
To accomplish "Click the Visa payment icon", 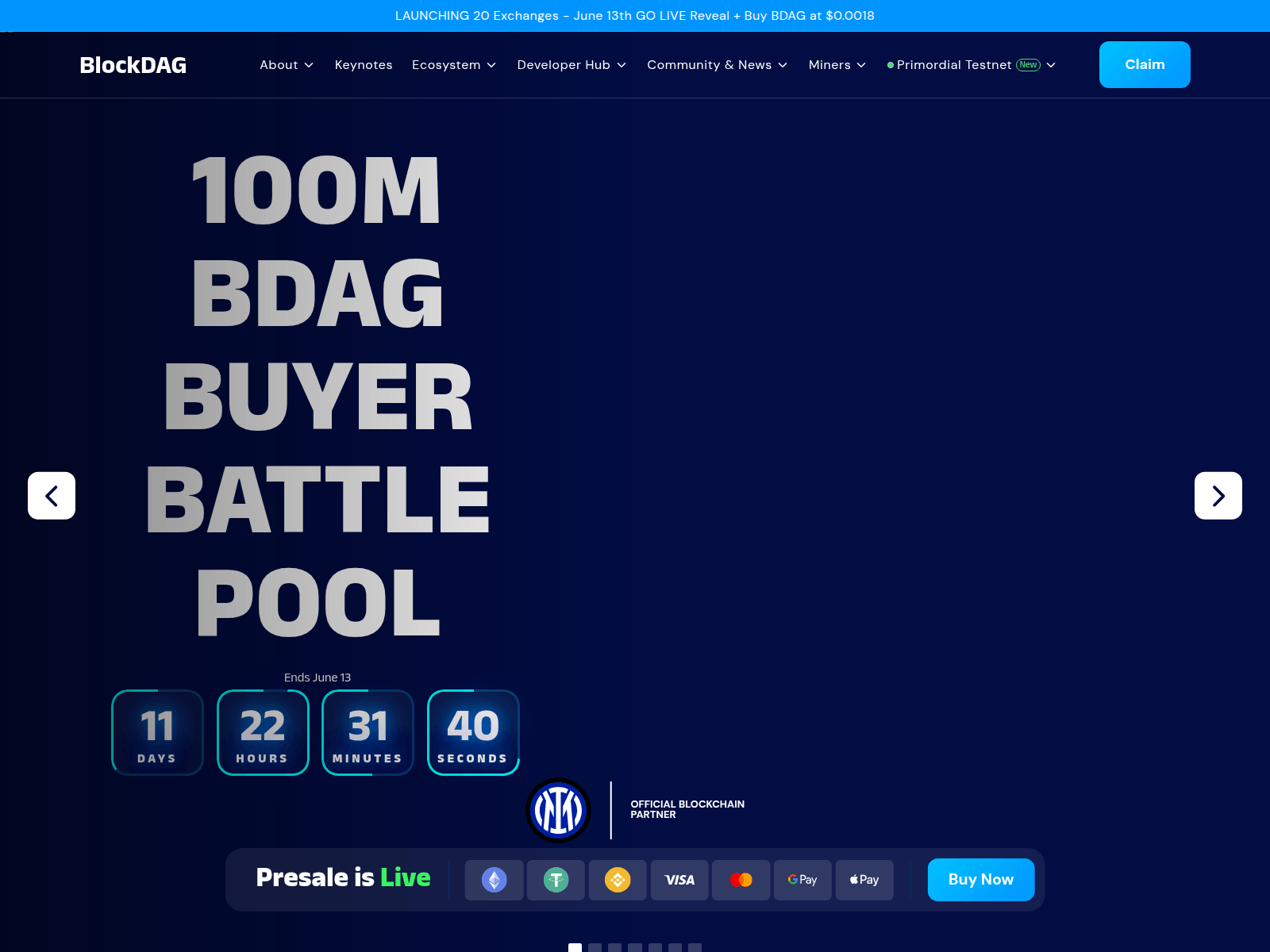I will click(679, 880).
